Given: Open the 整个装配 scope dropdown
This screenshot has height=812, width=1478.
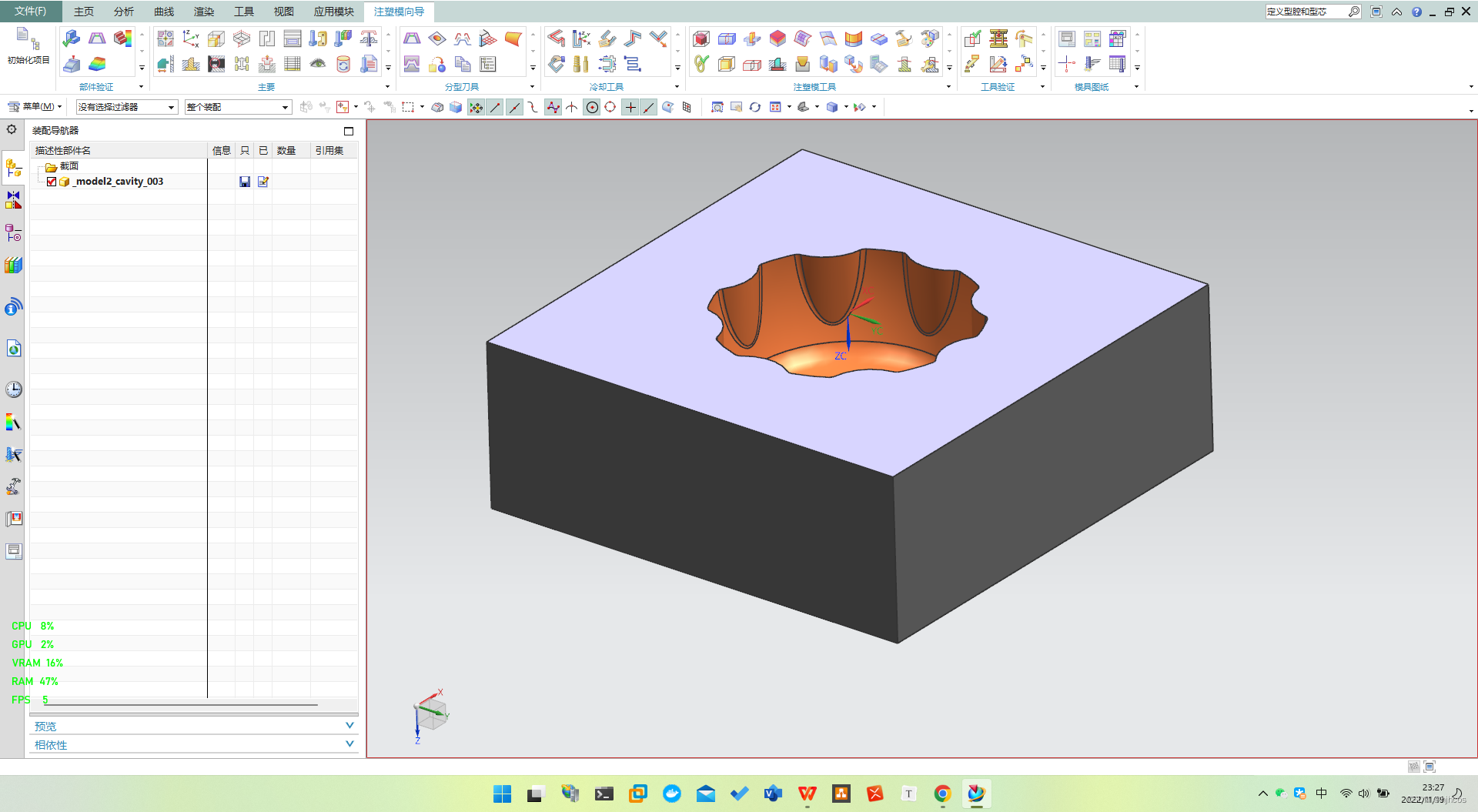Looking at the screenshot, I should pyautogui.click(x=238, y=107).
